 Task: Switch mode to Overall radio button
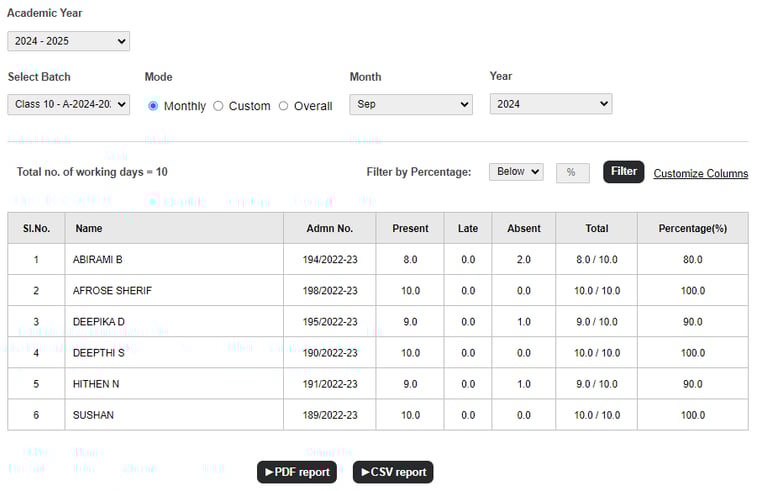[x=283, y=106]
